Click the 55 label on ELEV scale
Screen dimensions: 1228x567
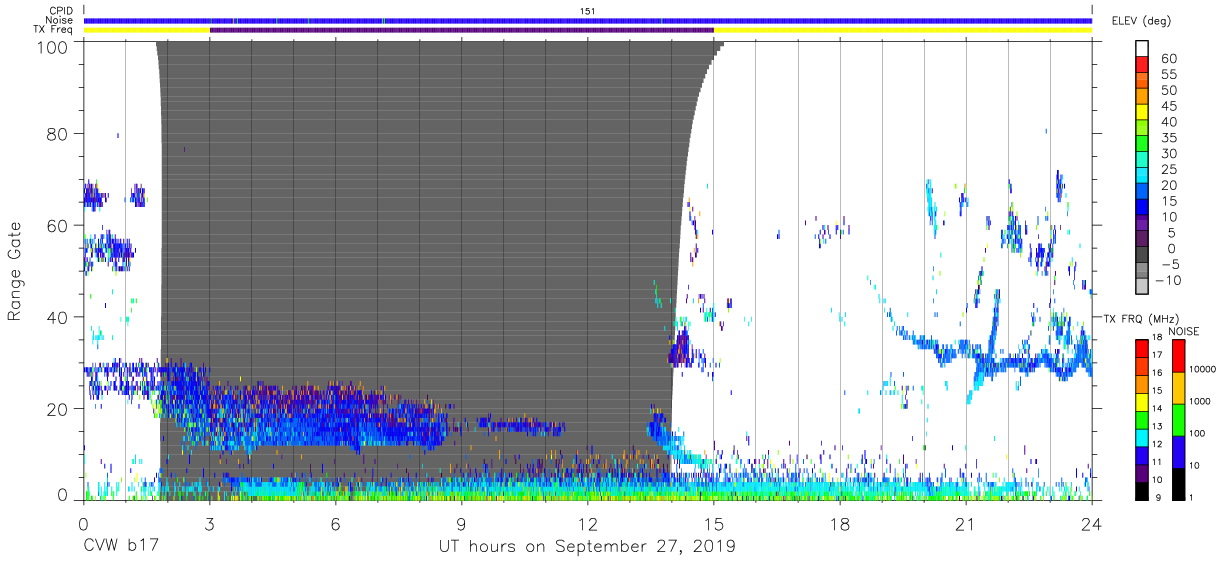point(1168,75)
